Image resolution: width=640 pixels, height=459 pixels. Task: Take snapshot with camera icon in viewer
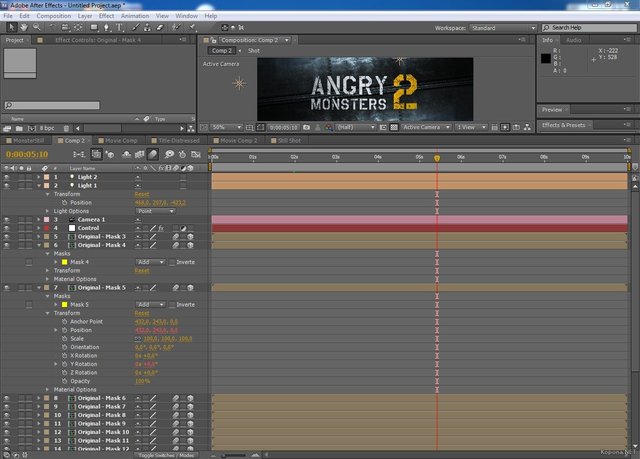click(x=307, y=128)
